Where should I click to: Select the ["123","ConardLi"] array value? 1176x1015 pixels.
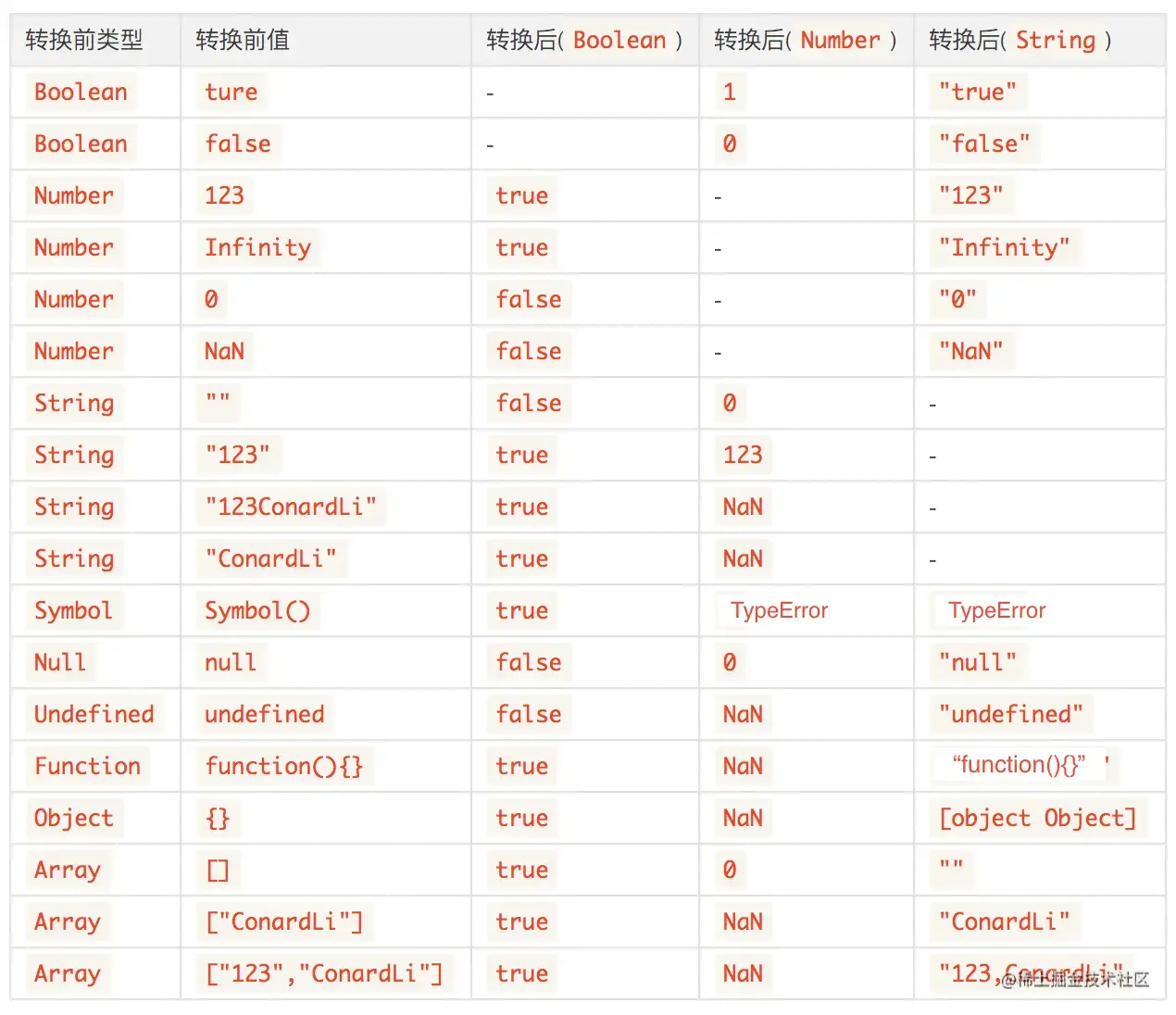pyautogui.click(x=324, y=973)
